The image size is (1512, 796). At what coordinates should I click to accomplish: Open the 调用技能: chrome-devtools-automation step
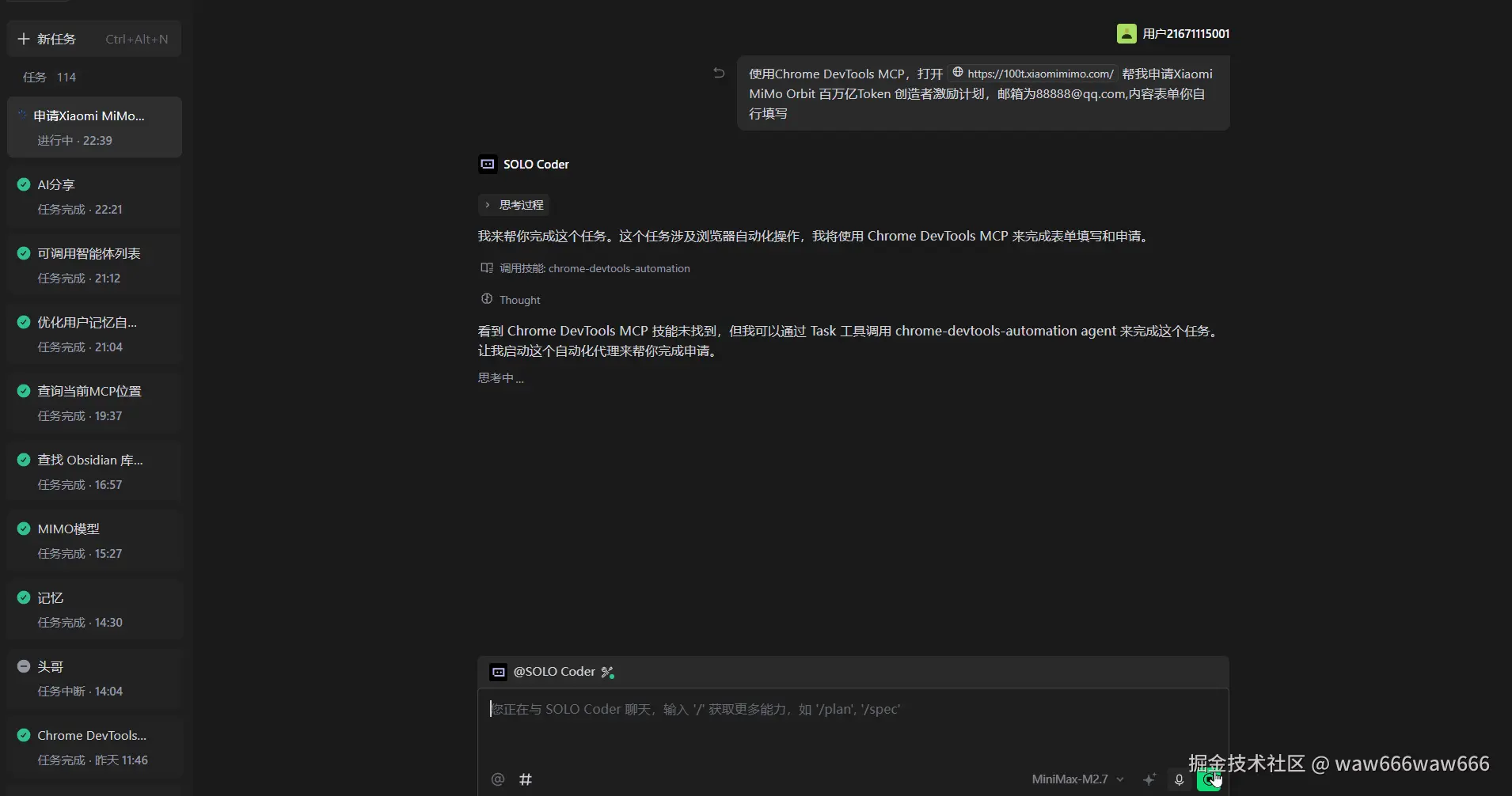tap(585, 268)
